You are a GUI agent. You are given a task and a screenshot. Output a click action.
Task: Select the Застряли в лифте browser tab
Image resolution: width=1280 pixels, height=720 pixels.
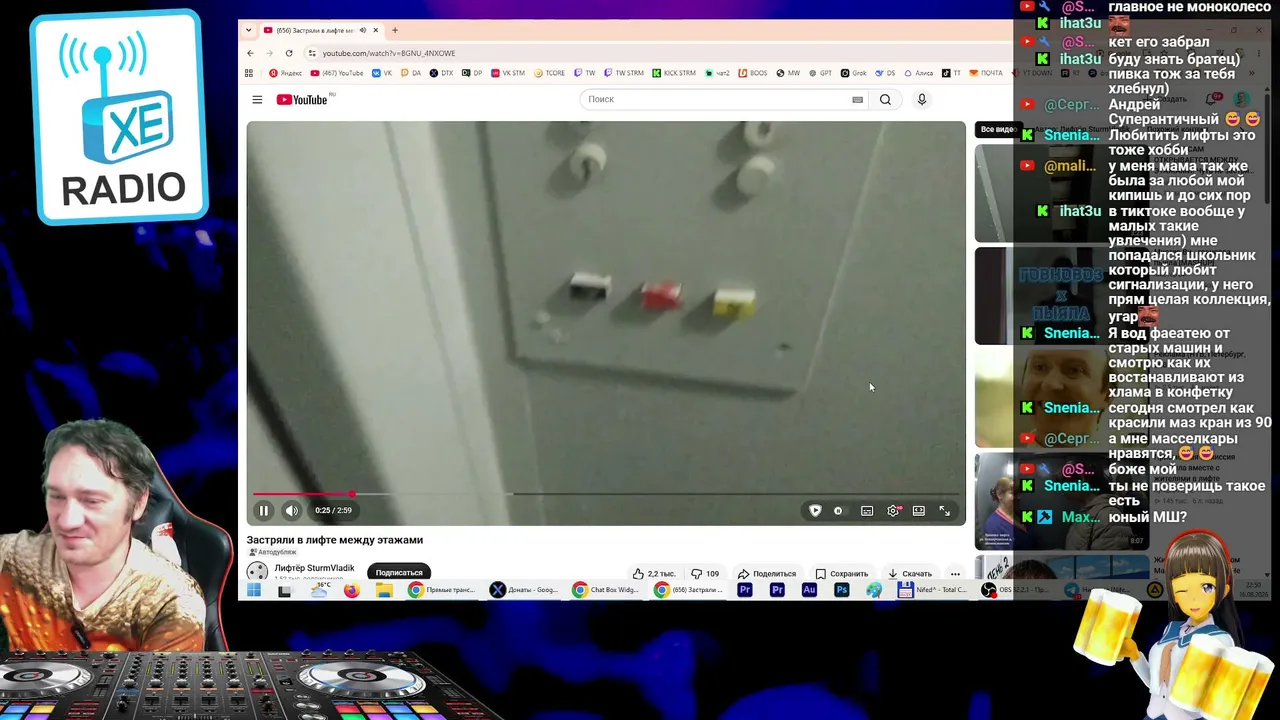point(320,30)
